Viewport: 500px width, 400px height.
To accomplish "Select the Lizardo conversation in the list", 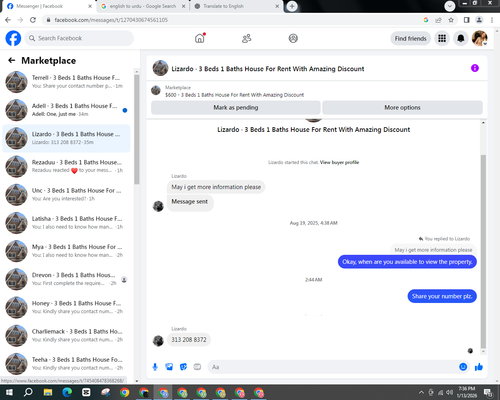I will [66, 138].
